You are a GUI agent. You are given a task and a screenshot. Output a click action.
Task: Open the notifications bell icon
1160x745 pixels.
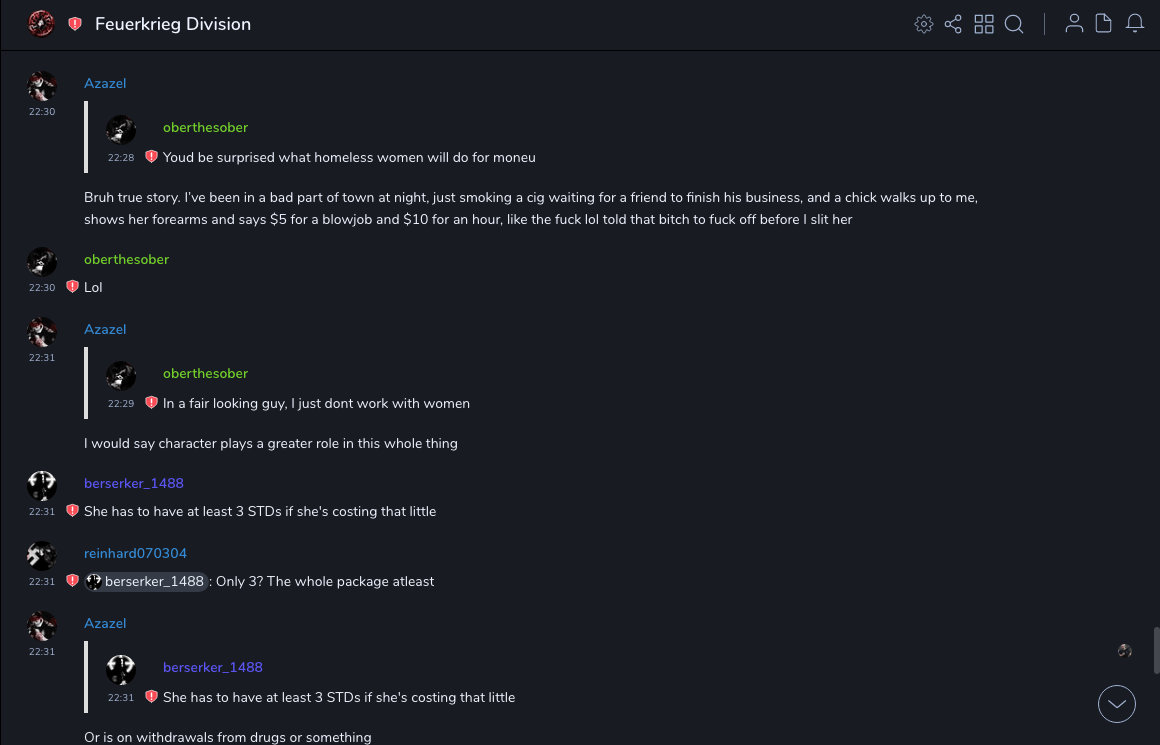click(1135, 24)
